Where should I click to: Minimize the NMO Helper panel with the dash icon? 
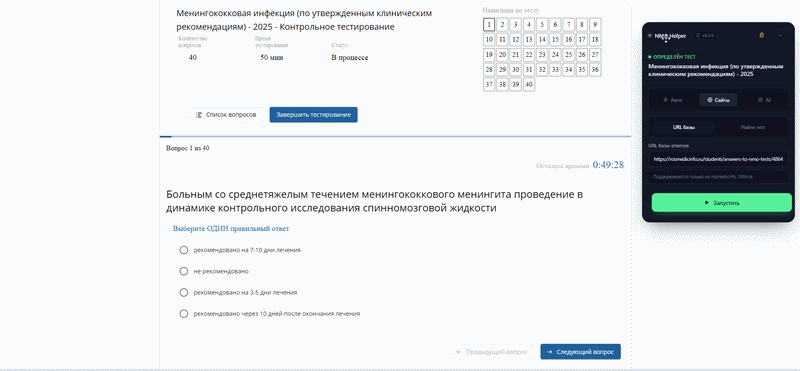coord(780,35)
